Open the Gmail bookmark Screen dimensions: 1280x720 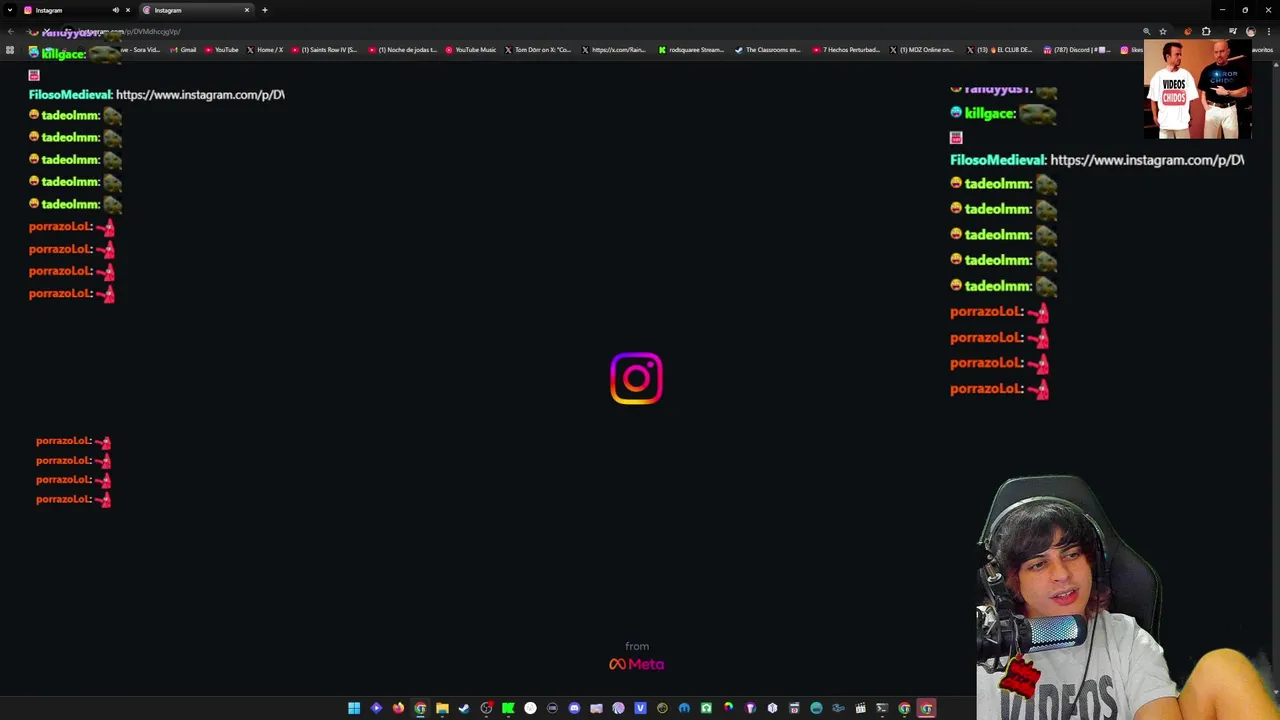coord(184,50)
